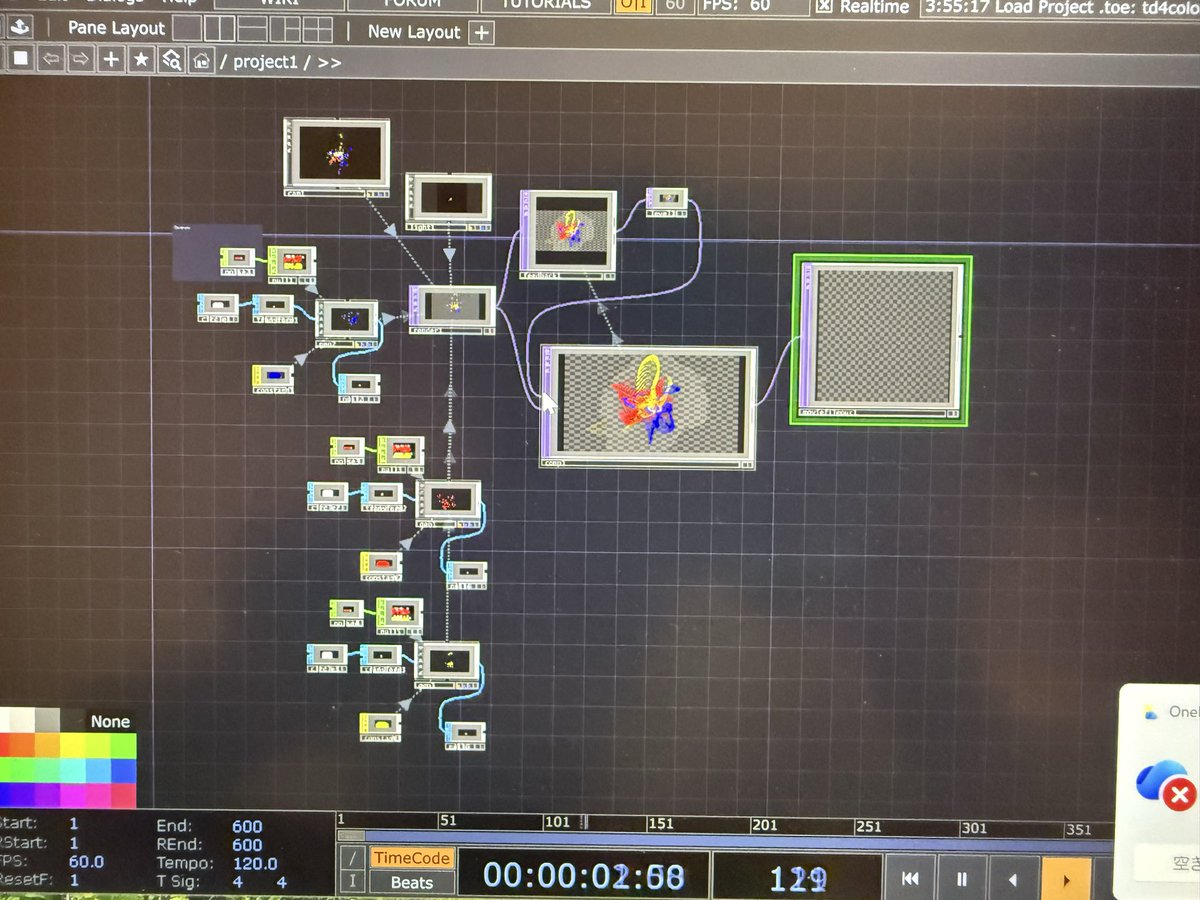The width and height of the screenshot is (1200, 900).
Task: Click the New Layout plus button
Action: [x=482, y=32]
